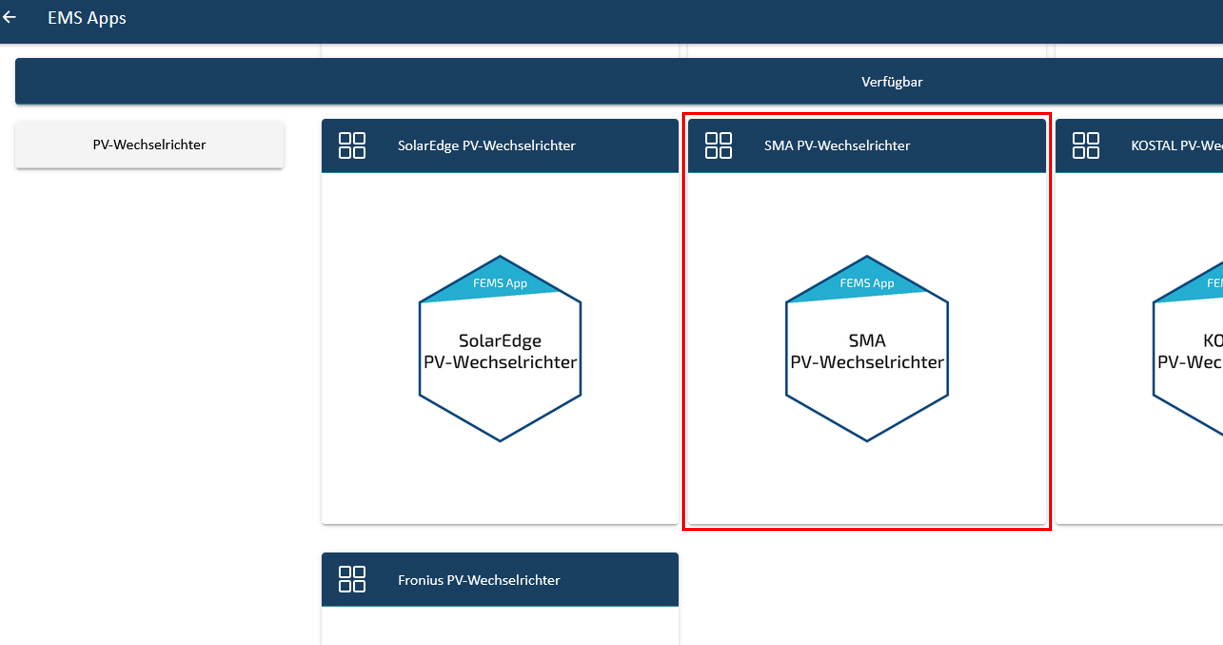Open the Fronius PV-Wechselrichter card title

click(479, 580)
